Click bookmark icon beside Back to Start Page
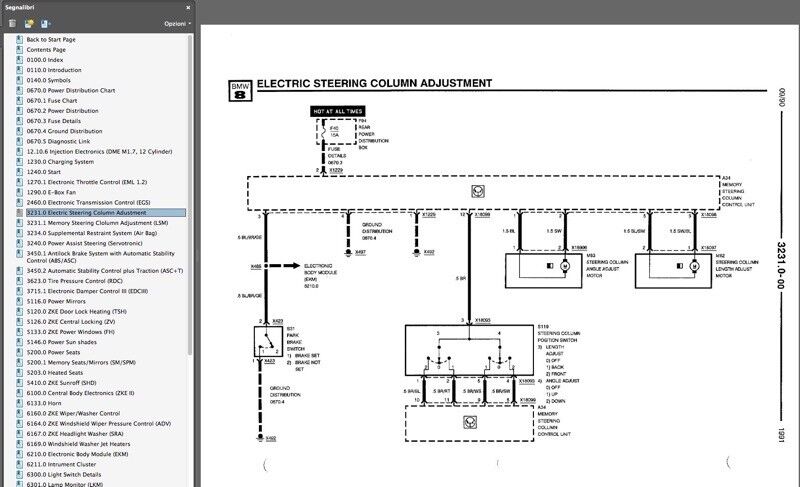The width and height of the screenshot is (800, 487). click(18, 39)
